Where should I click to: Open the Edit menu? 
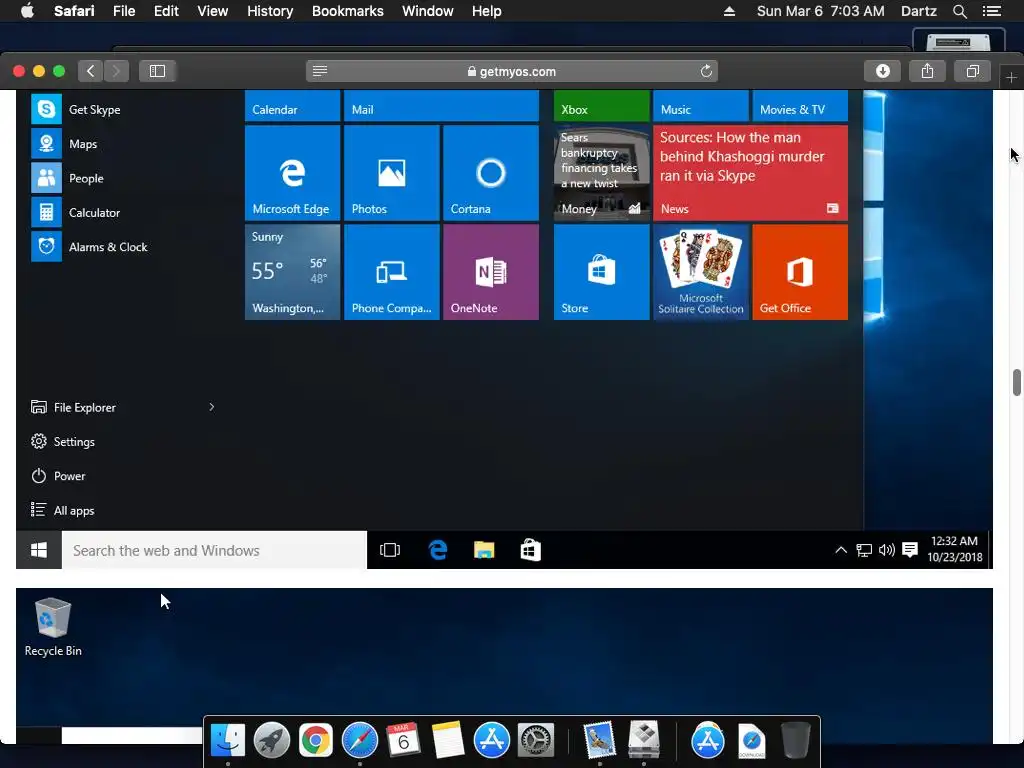(x=166, y=11)
